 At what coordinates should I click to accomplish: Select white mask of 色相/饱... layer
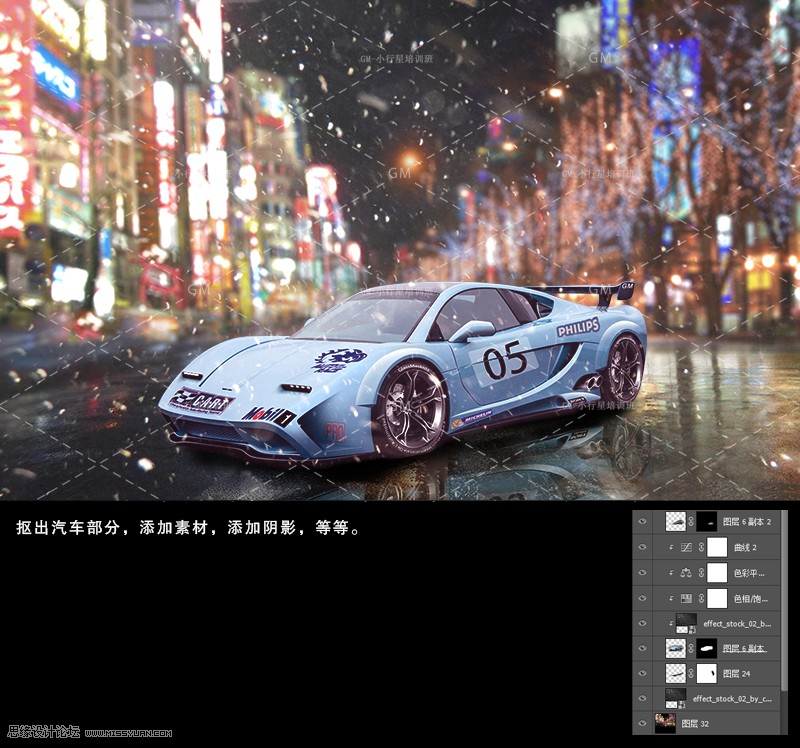pos(717,598)
